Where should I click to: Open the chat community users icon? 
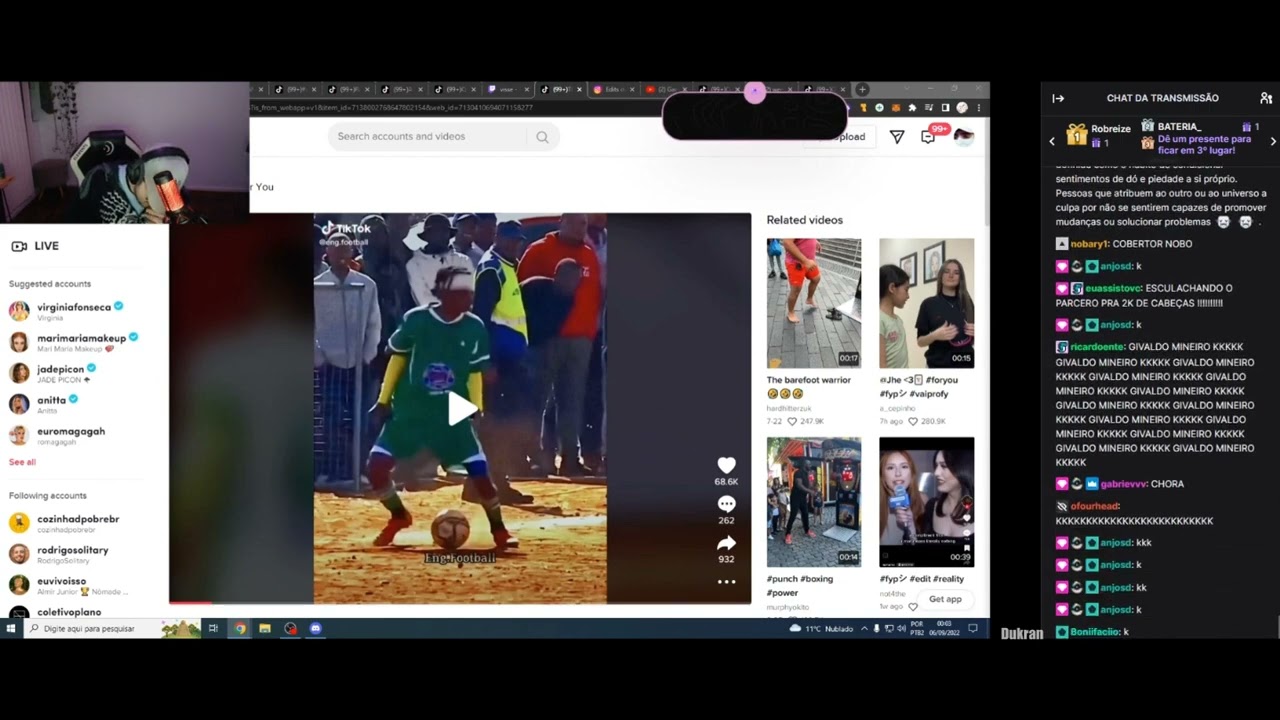tap(1266, 98)
